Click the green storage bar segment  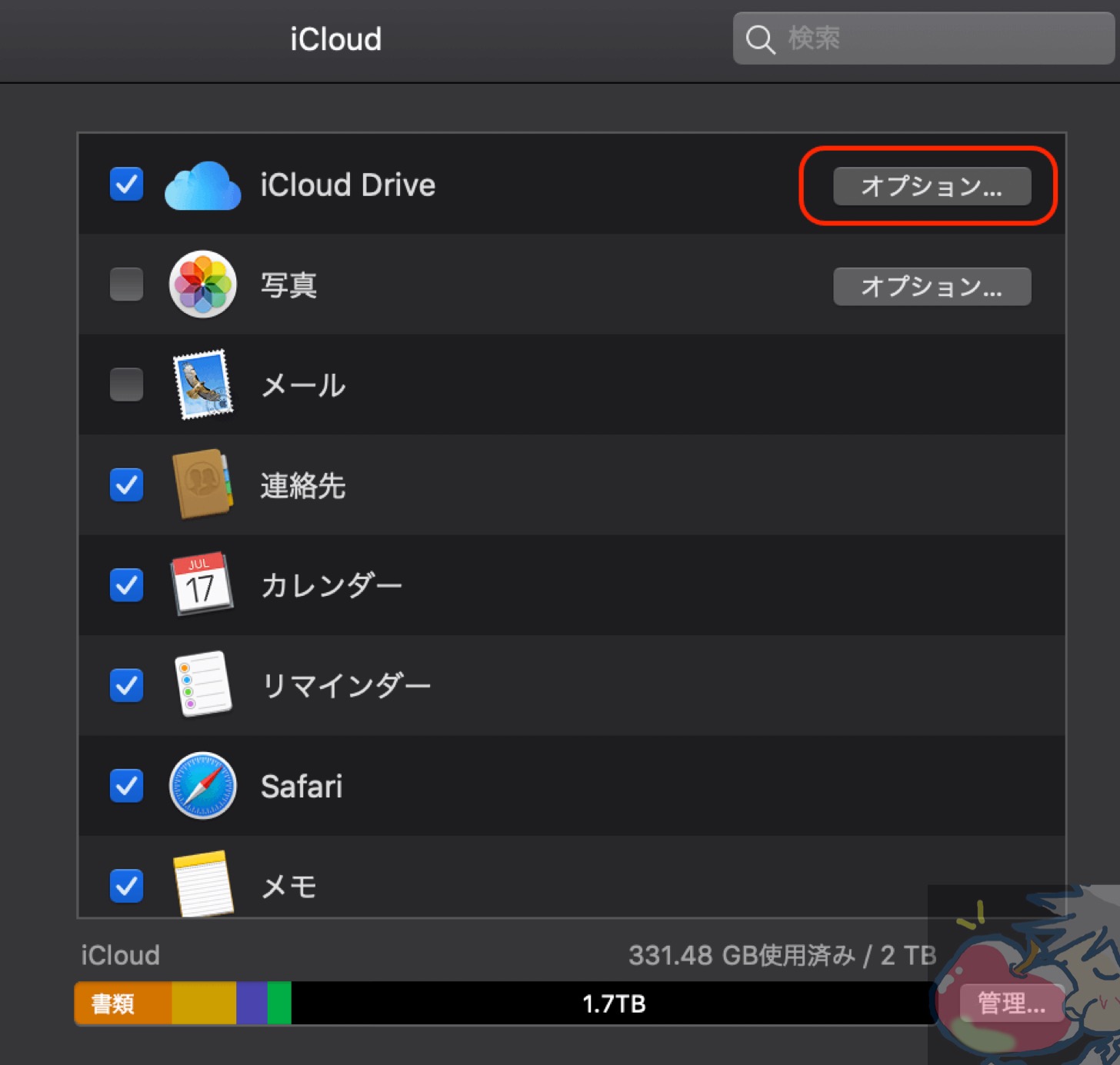click(279, 1003)
